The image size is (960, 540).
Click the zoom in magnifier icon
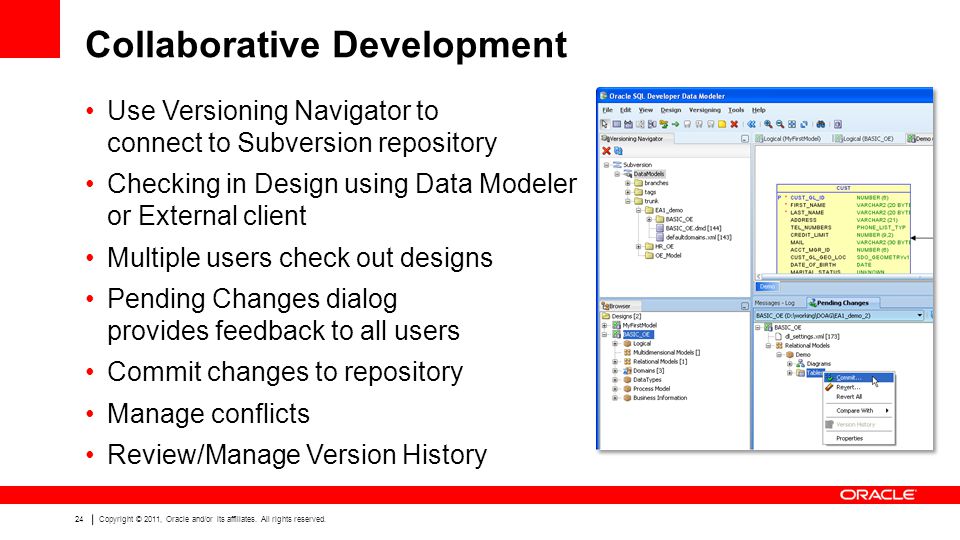[x=768, y=124]
